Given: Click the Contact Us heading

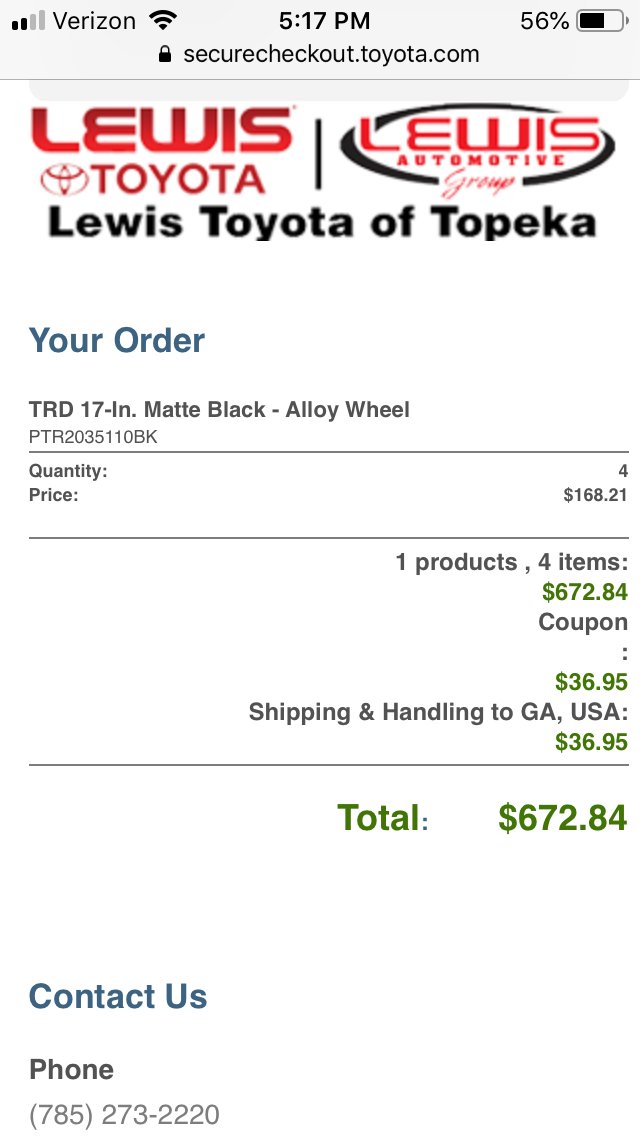Looking at the screenshot, I should [x=118, y=996].
